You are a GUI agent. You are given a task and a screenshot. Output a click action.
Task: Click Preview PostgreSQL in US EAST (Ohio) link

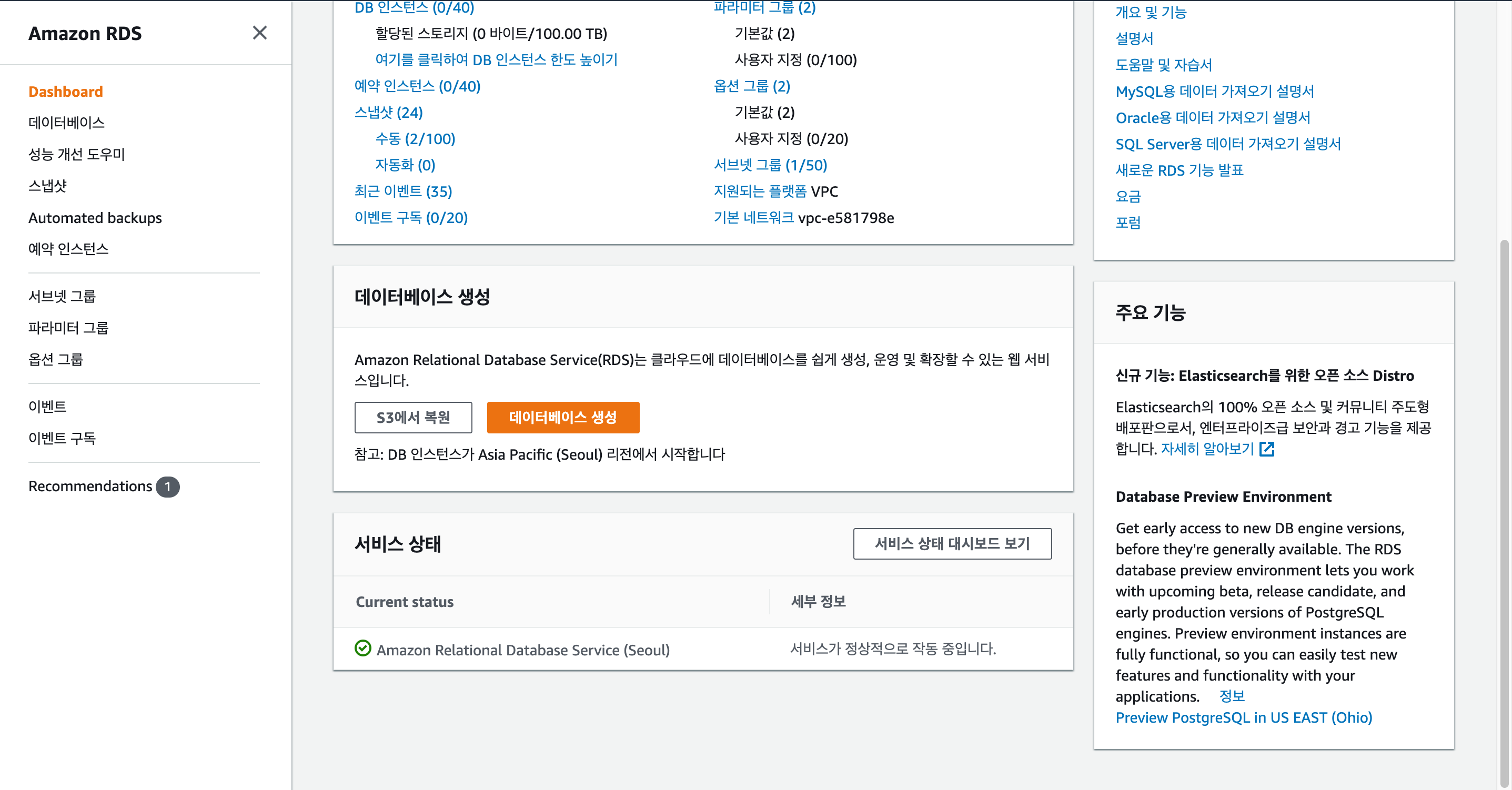[x=1243, y=717]
